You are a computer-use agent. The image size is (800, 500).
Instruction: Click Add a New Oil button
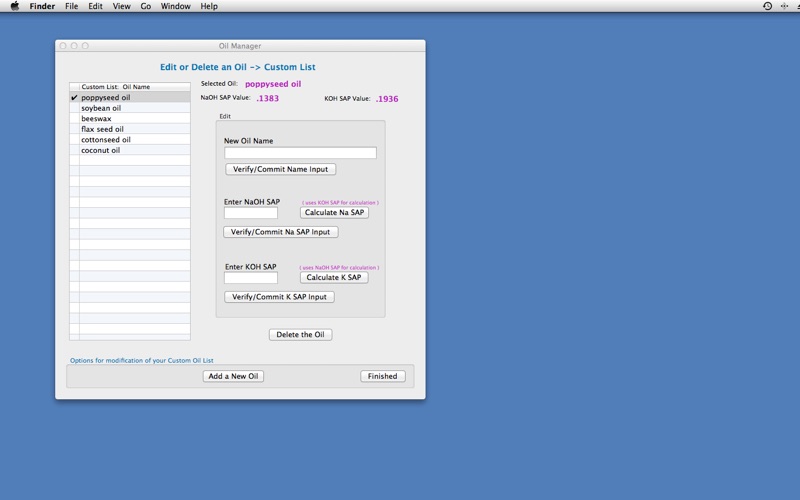[x=233, y=376]
